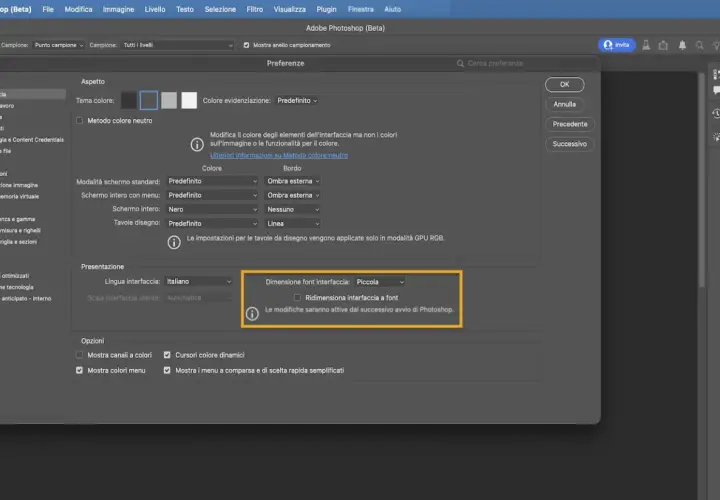
Task: Toggle Mostra colori menu checkbox
Action: 79,370
